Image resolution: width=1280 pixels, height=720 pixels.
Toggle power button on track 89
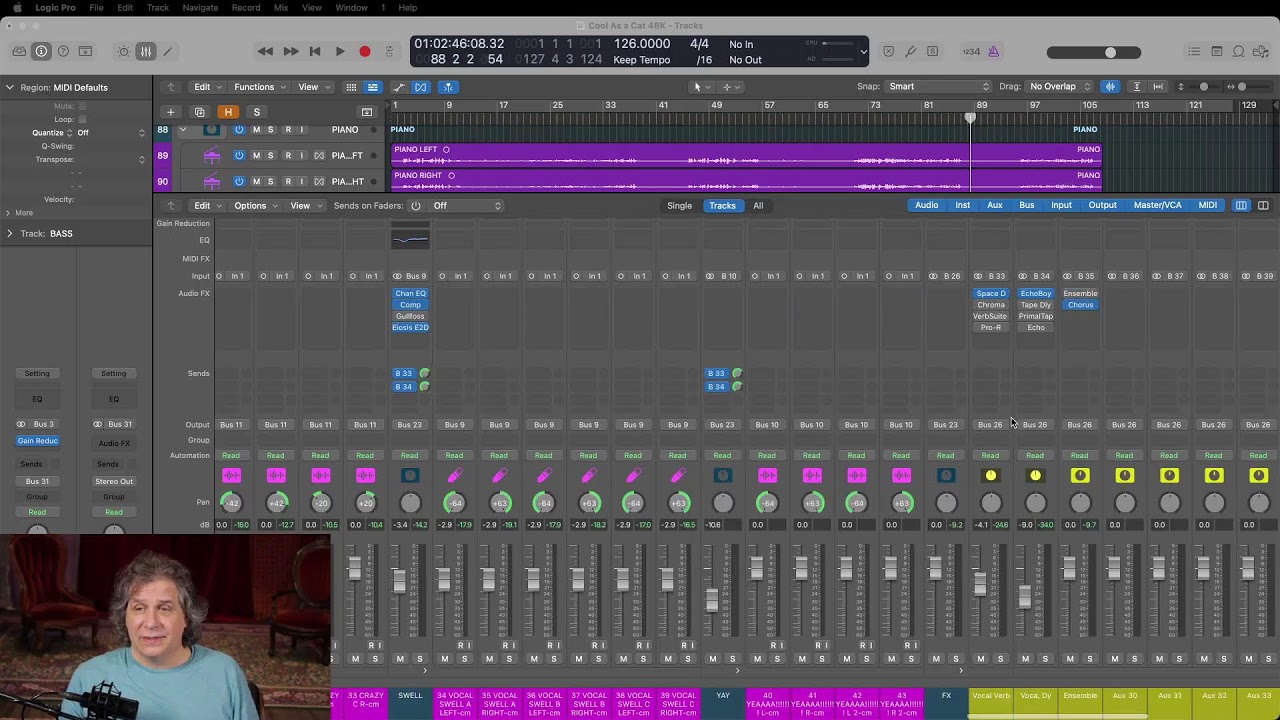[239, 155]
